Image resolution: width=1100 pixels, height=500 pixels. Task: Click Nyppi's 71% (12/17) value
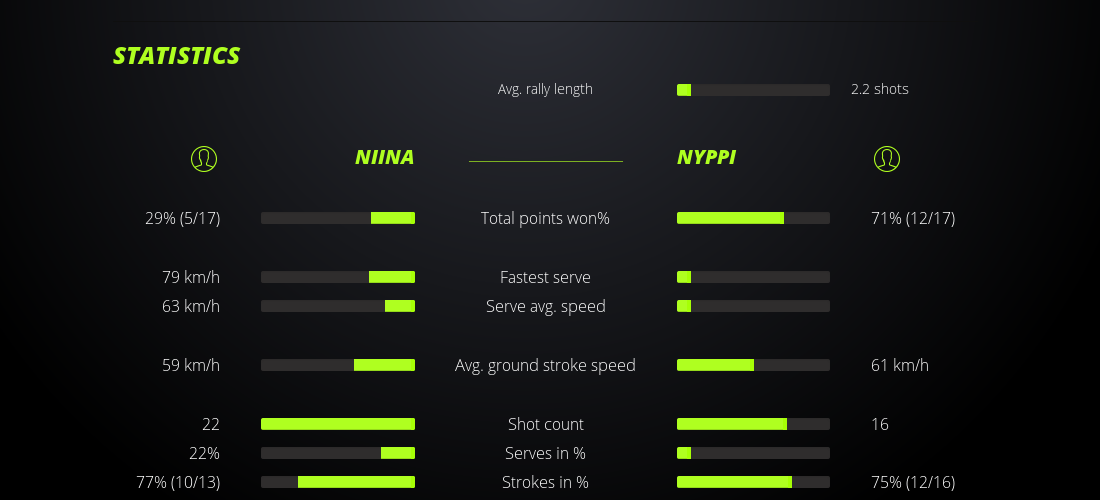[x=913, y=218]
